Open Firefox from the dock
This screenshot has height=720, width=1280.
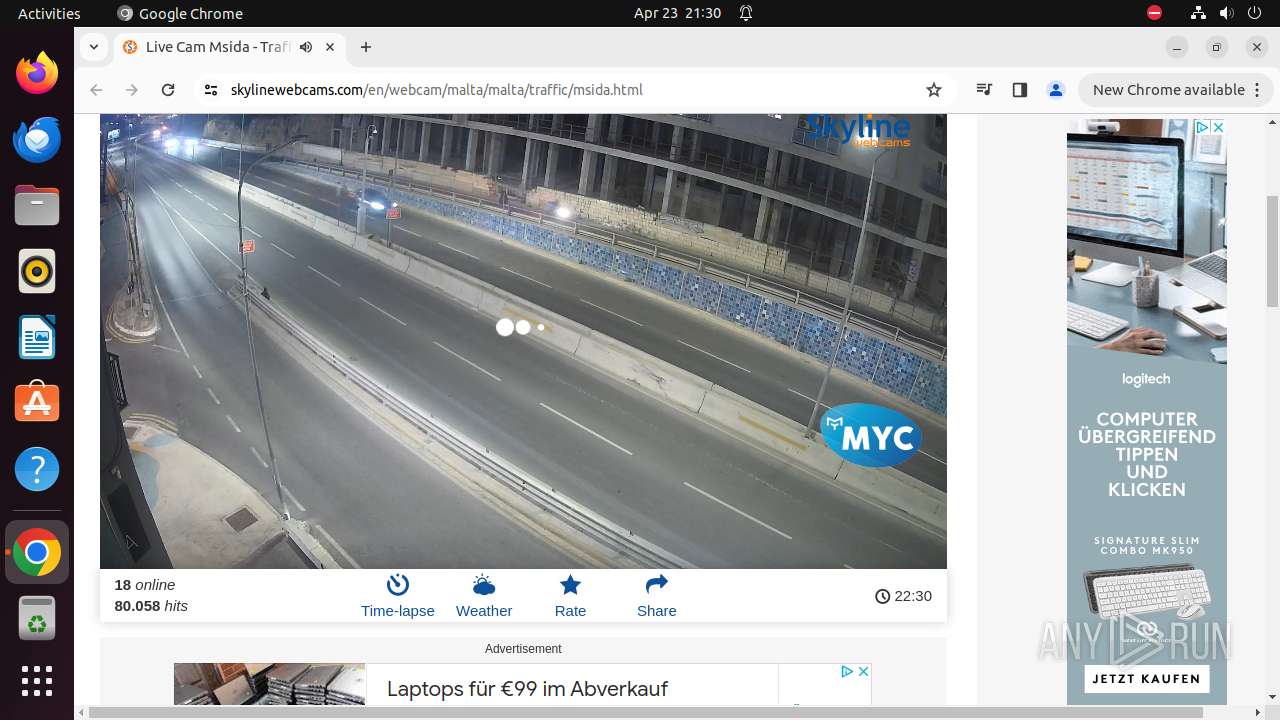(37, 73)
